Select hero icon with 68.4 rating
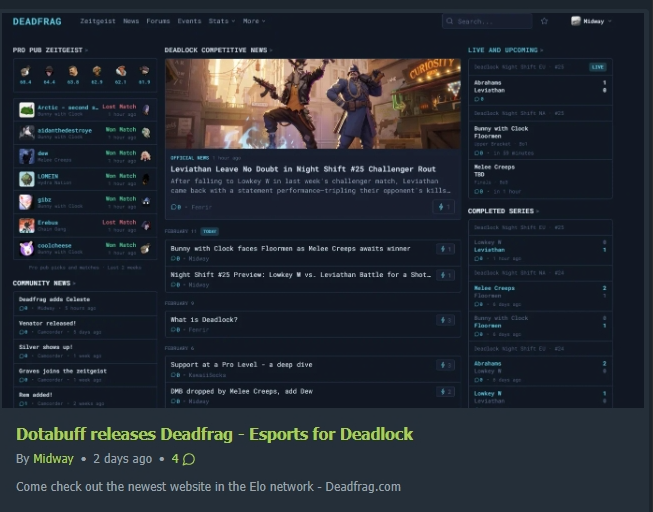 coord(25,71)
